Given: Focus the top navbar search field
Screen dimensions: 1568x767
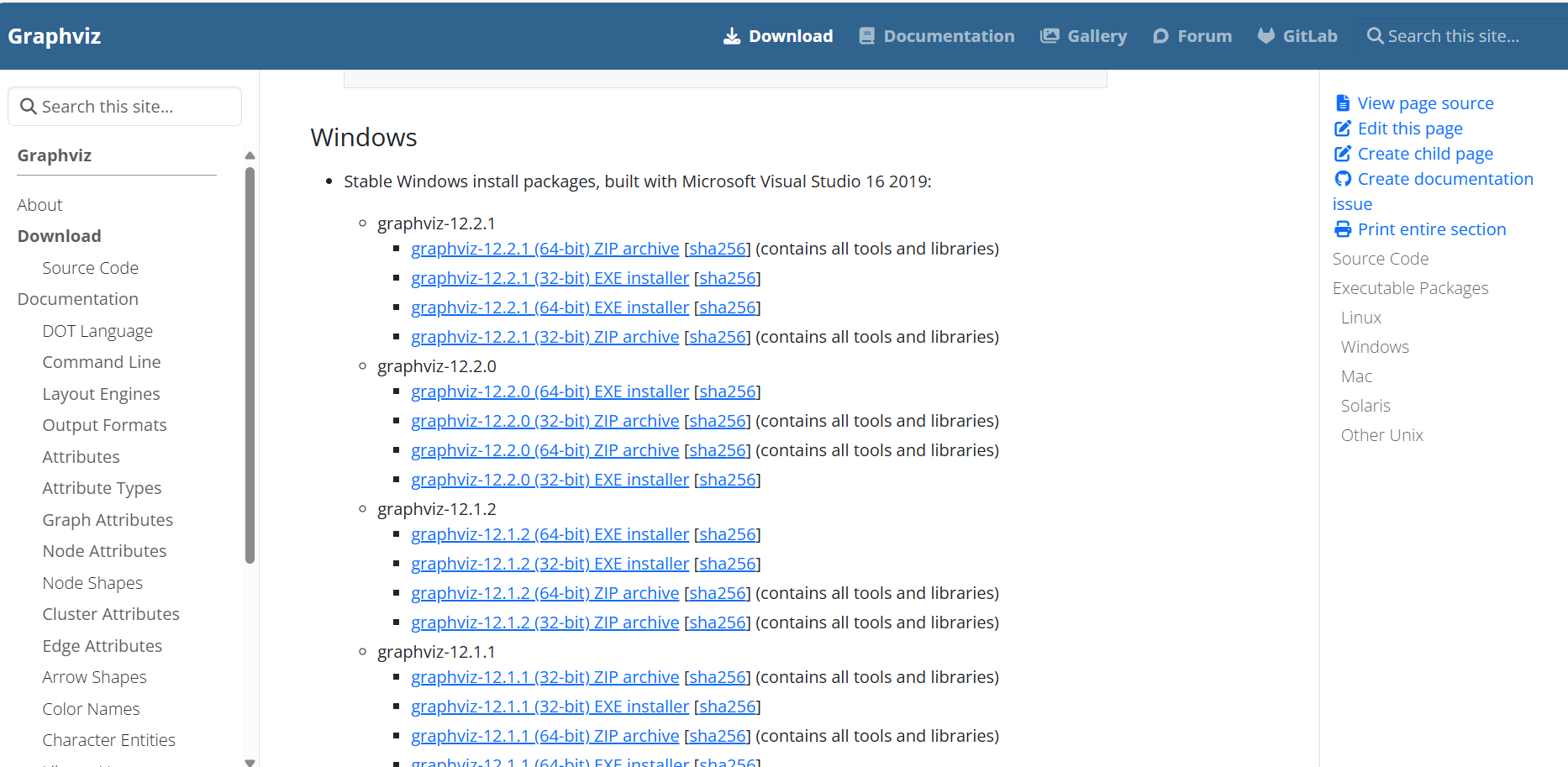Looking at the screenshot, I should (x=1462, y=36).
